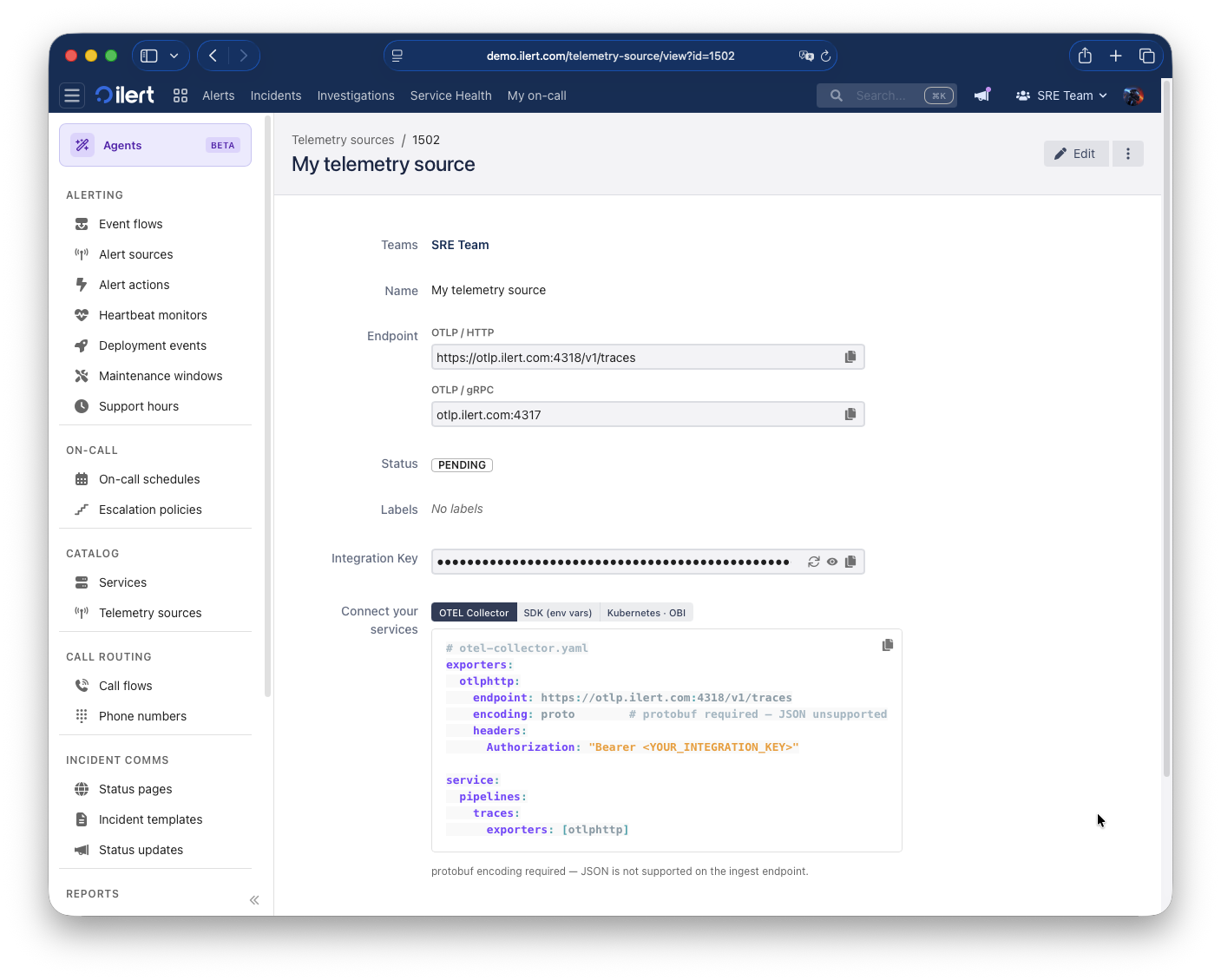Copy the otel-collector.yaml code snippet
The height and width of the screenshot is (980, 1221).
coord(888,645)
